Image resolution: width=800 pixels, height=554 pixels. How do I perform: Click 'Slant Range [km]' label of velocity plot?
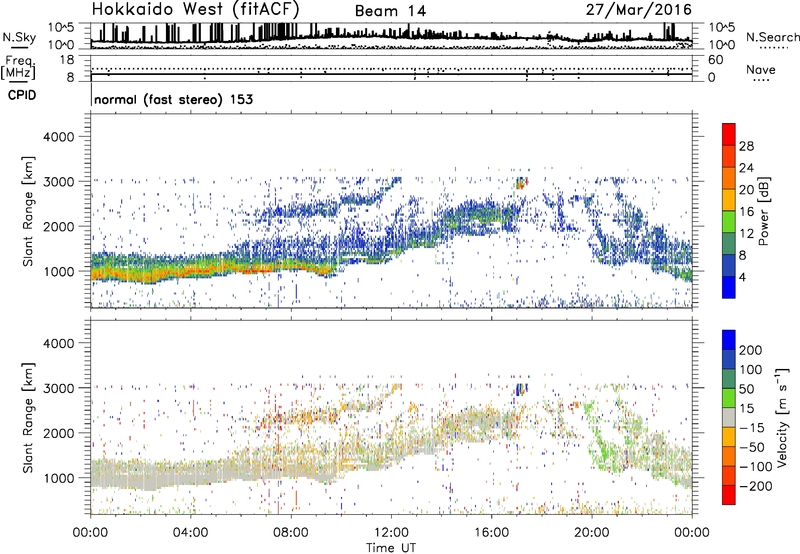[x=28, y=417]
